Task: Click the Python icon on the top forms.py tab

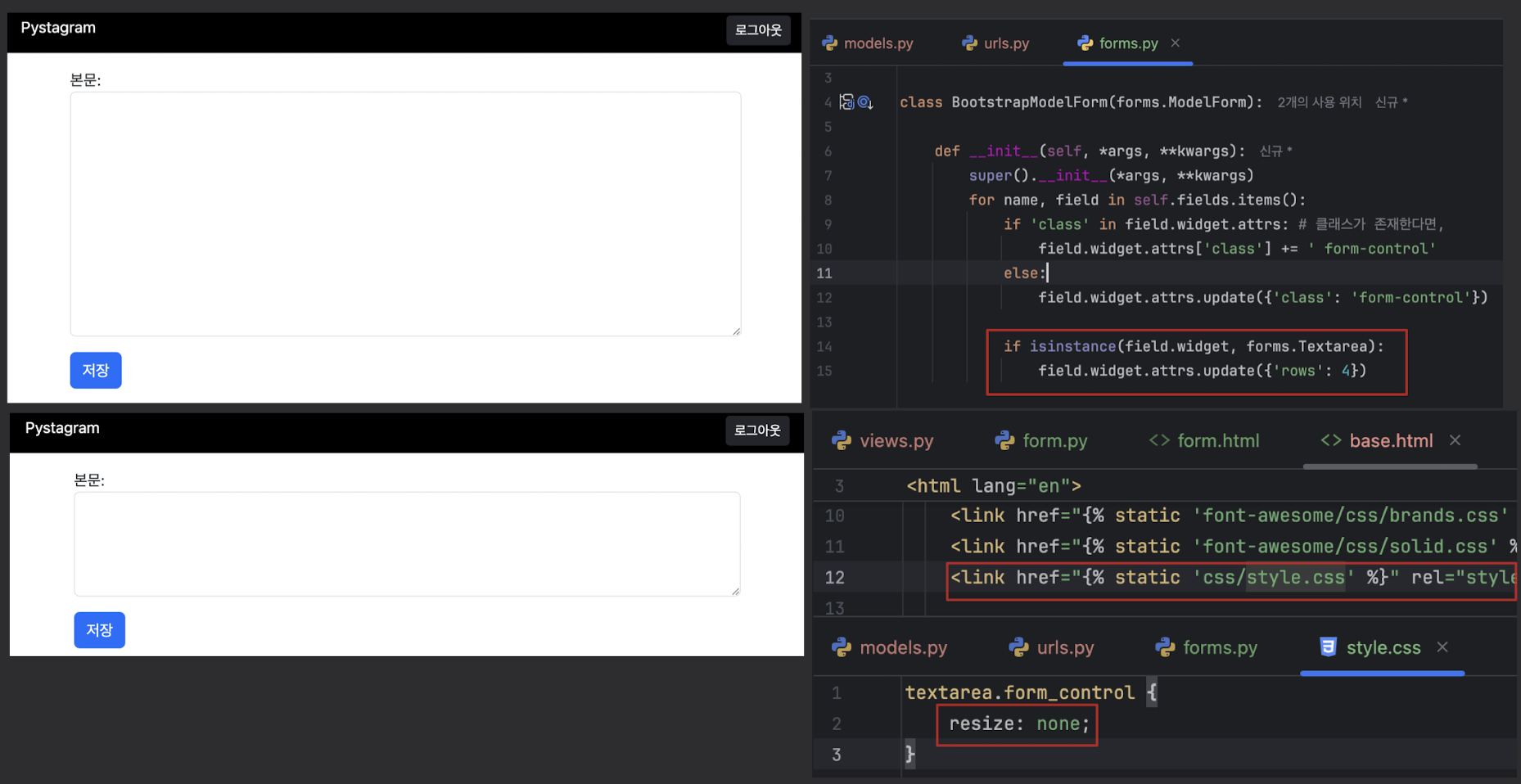Action: point(1085,43)
